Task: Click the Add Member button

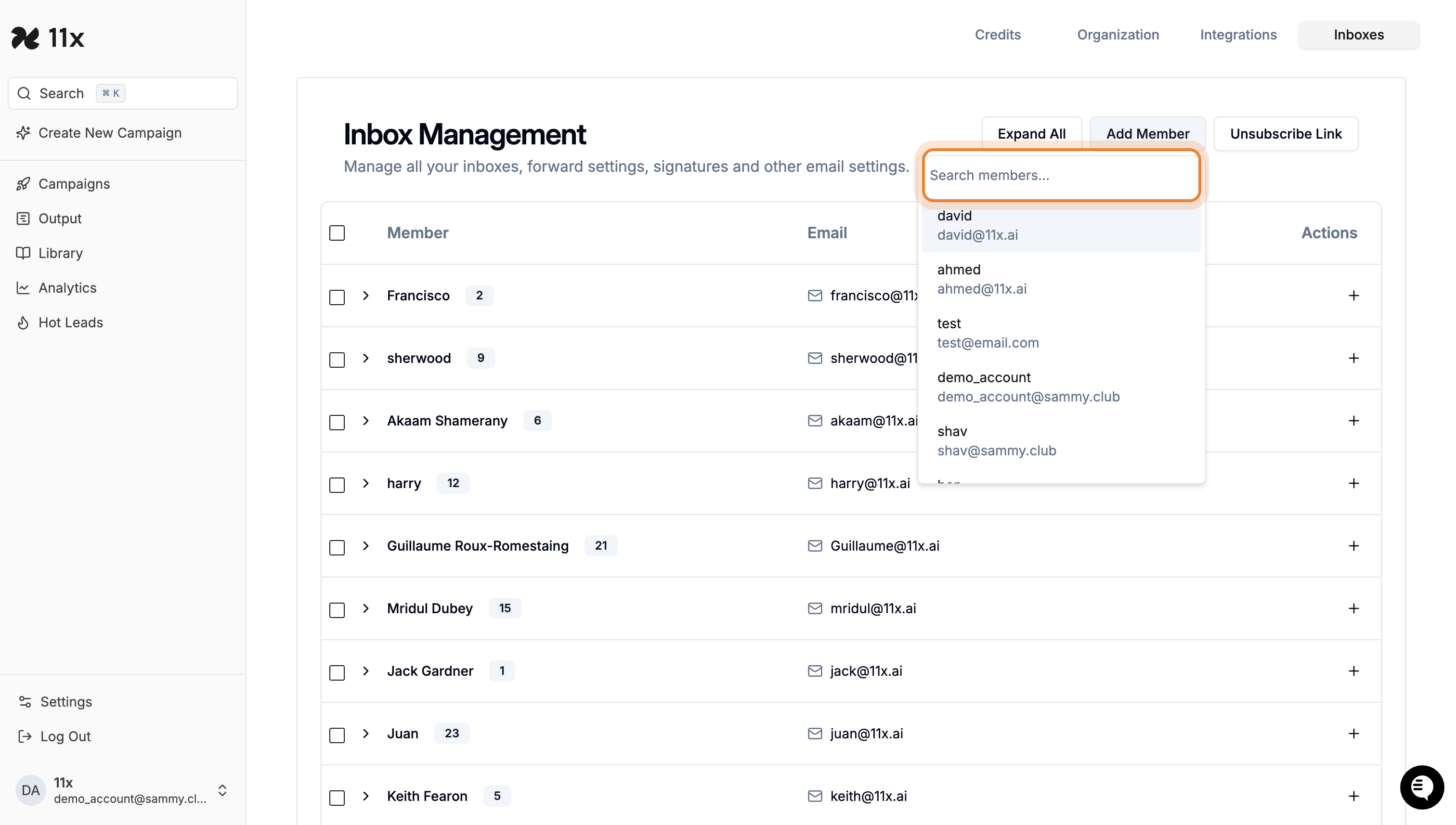Action: 1148,134
